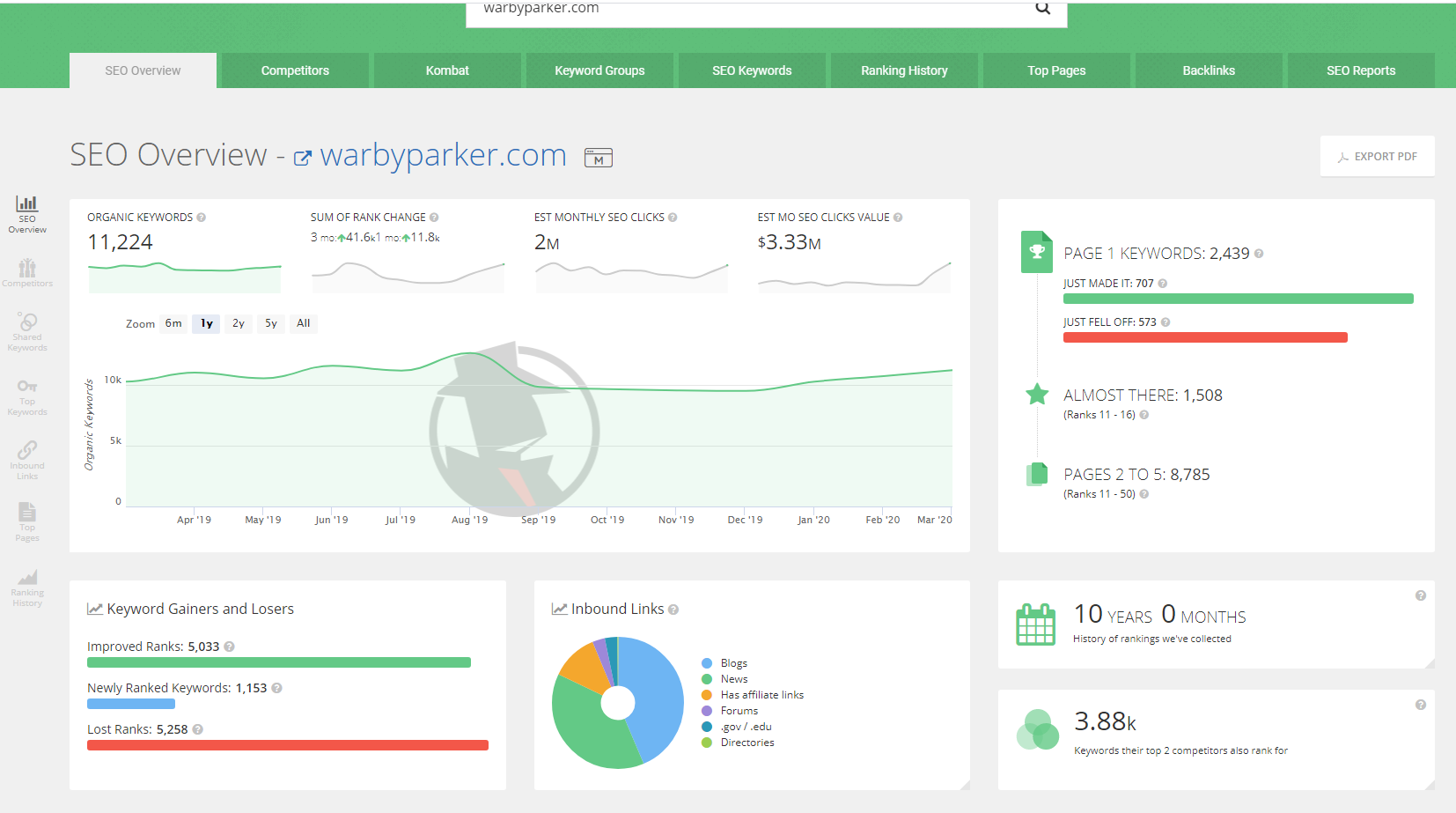Switch to the Kombat tab
The width and height of the screenshot is (1456, 813).
pyautogui.click(x=447, y=70)
